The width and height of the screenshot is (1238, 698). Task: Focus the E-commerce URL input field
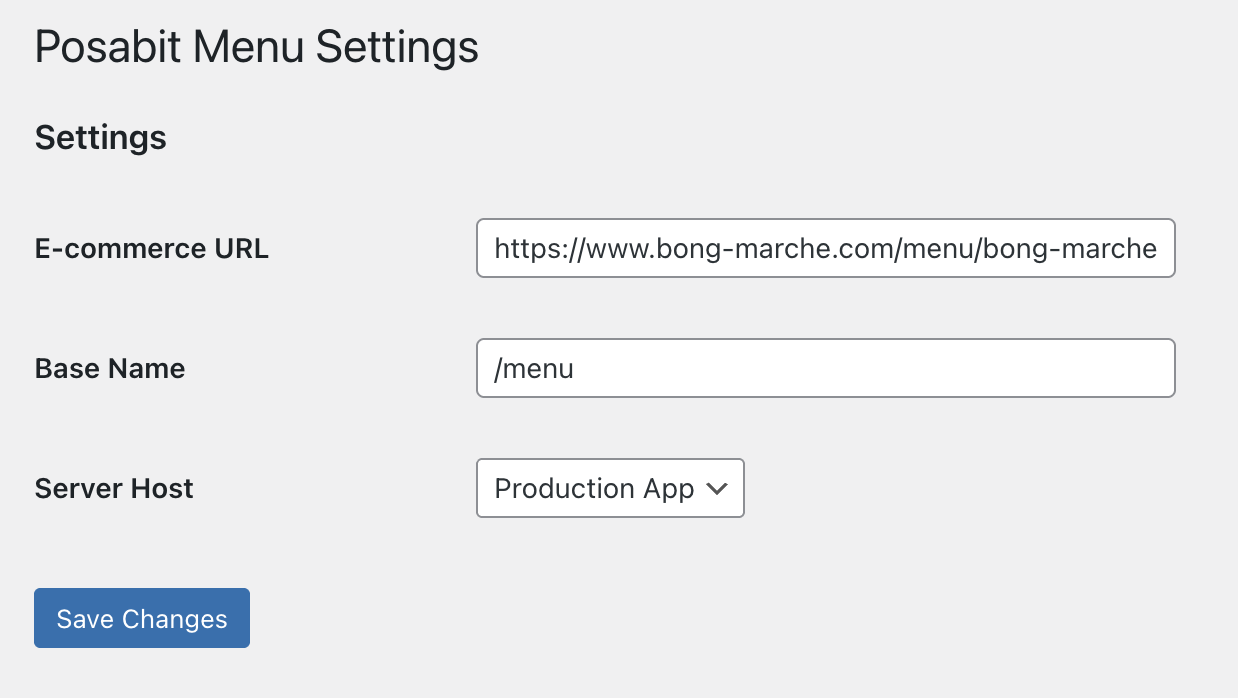pos(826,248)
